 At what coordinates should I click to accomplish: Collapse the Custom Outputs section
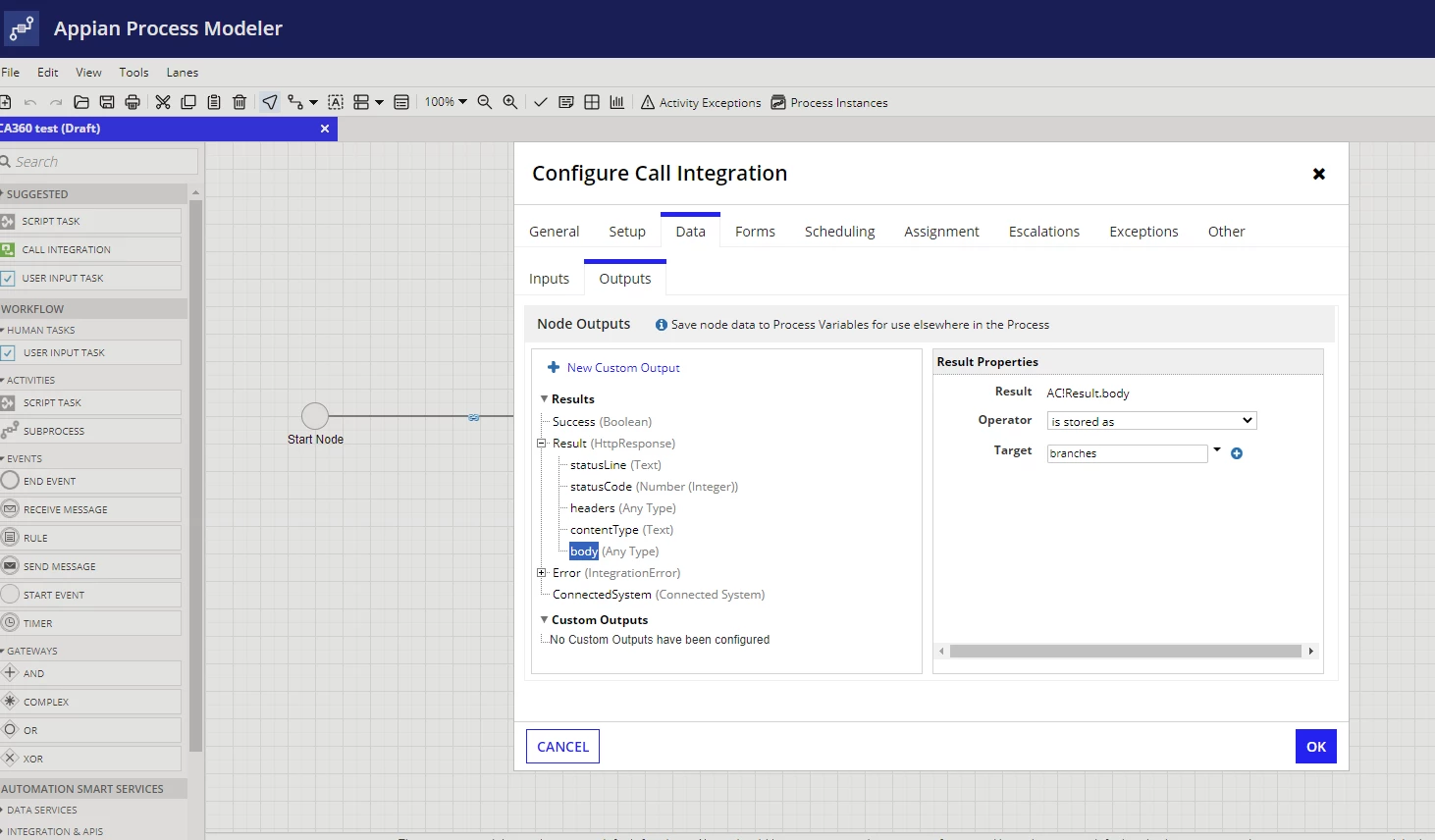click(545, 620)
